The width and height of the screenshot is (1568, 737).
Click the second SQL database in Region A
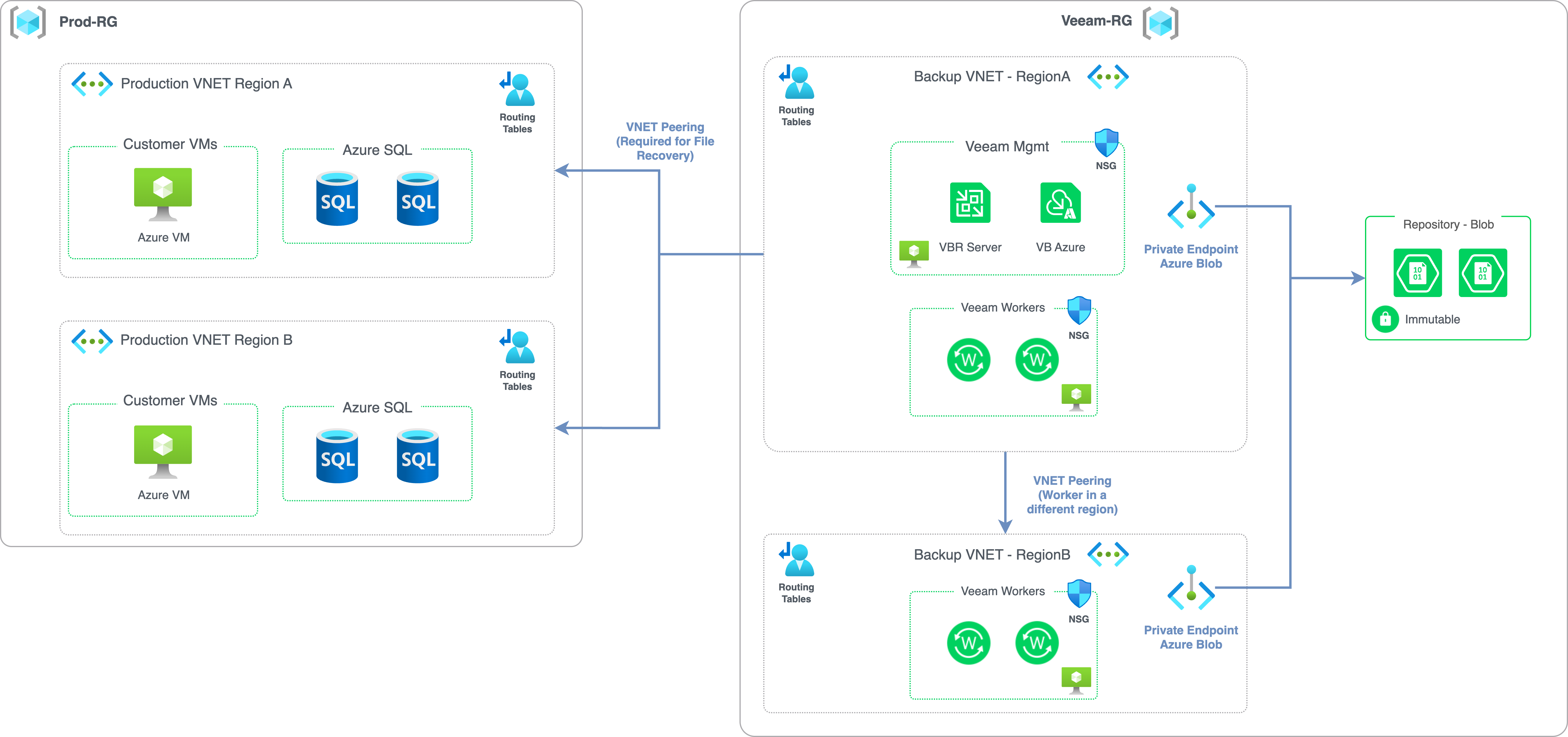click(x=418, y=198)
